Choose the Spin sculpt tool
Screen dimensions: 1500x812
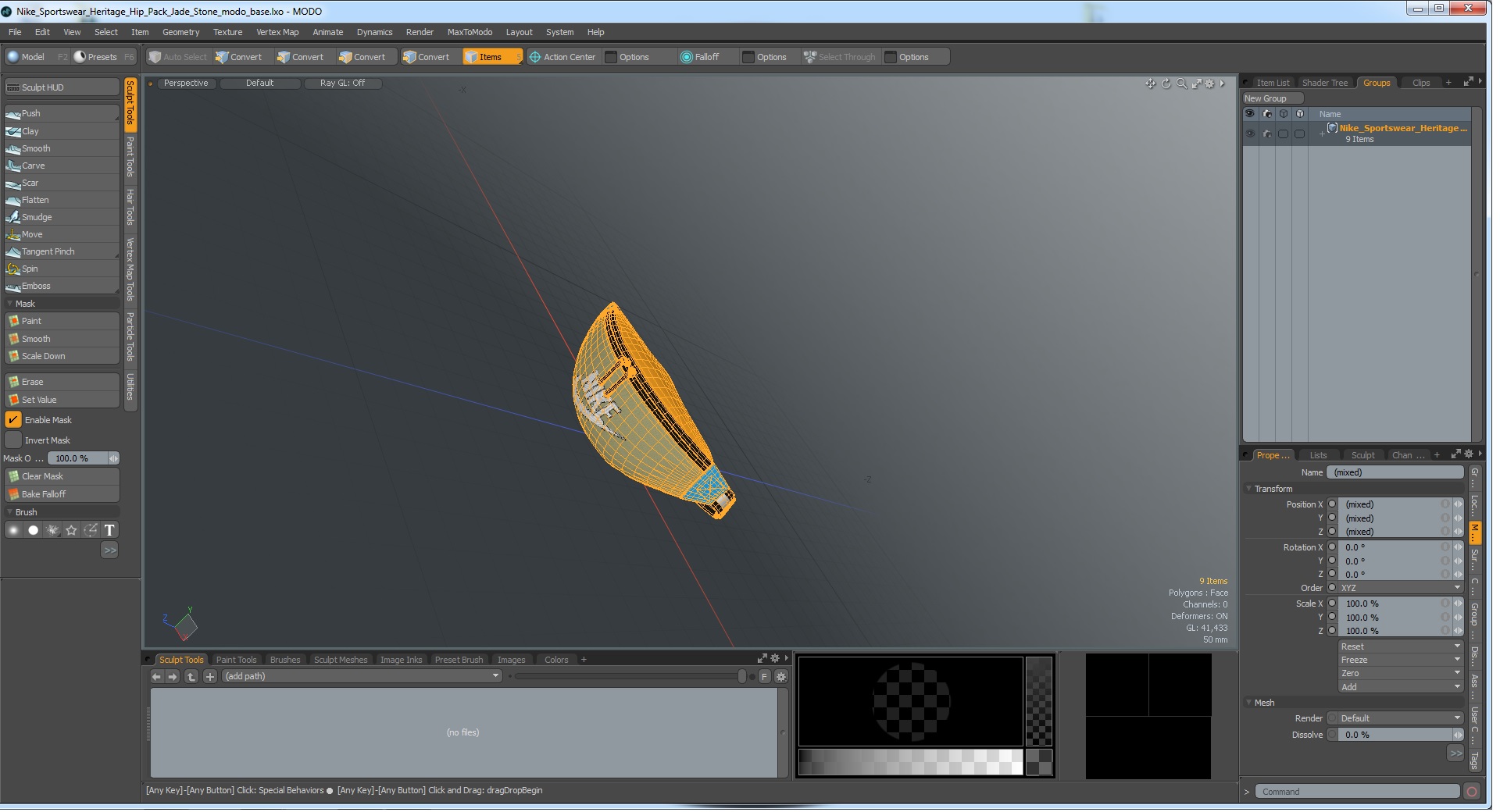(62, 269)
